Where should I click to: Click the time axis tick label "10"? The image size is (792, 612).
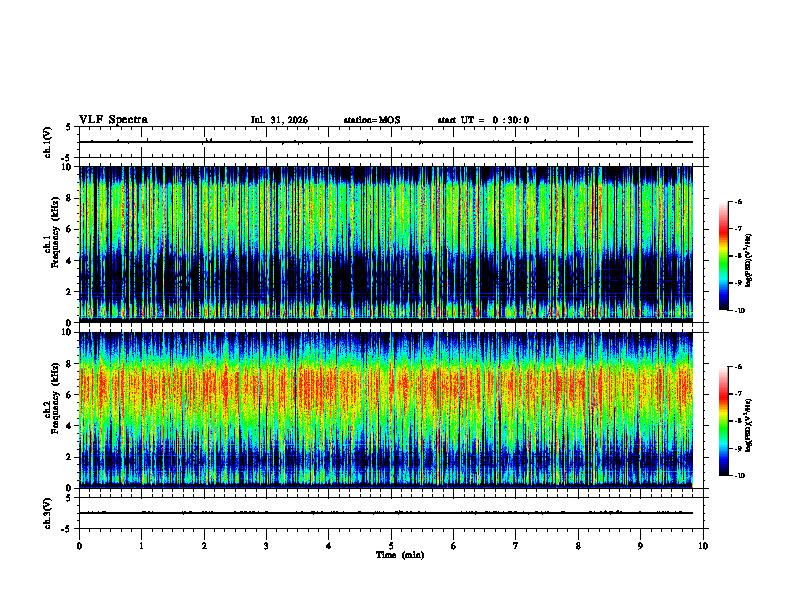point(703,546)
